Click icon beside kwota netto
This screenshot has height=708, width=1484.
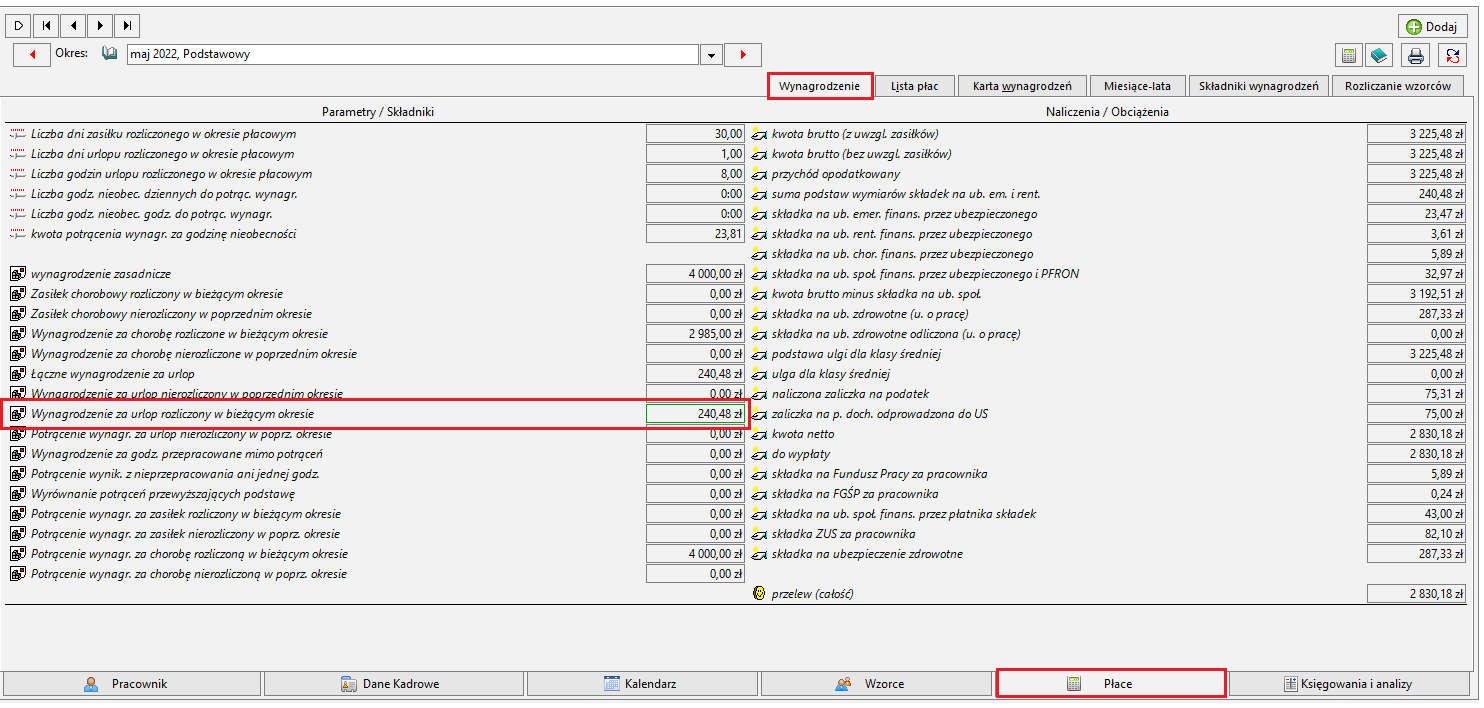coord(759,434)
